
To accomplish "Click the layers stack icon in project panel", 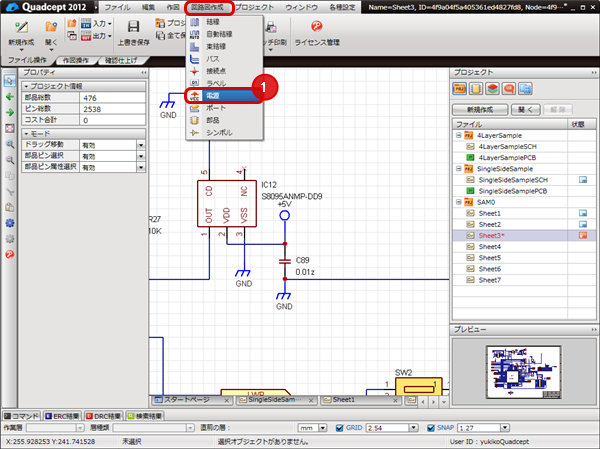I will tap(492, 89).
